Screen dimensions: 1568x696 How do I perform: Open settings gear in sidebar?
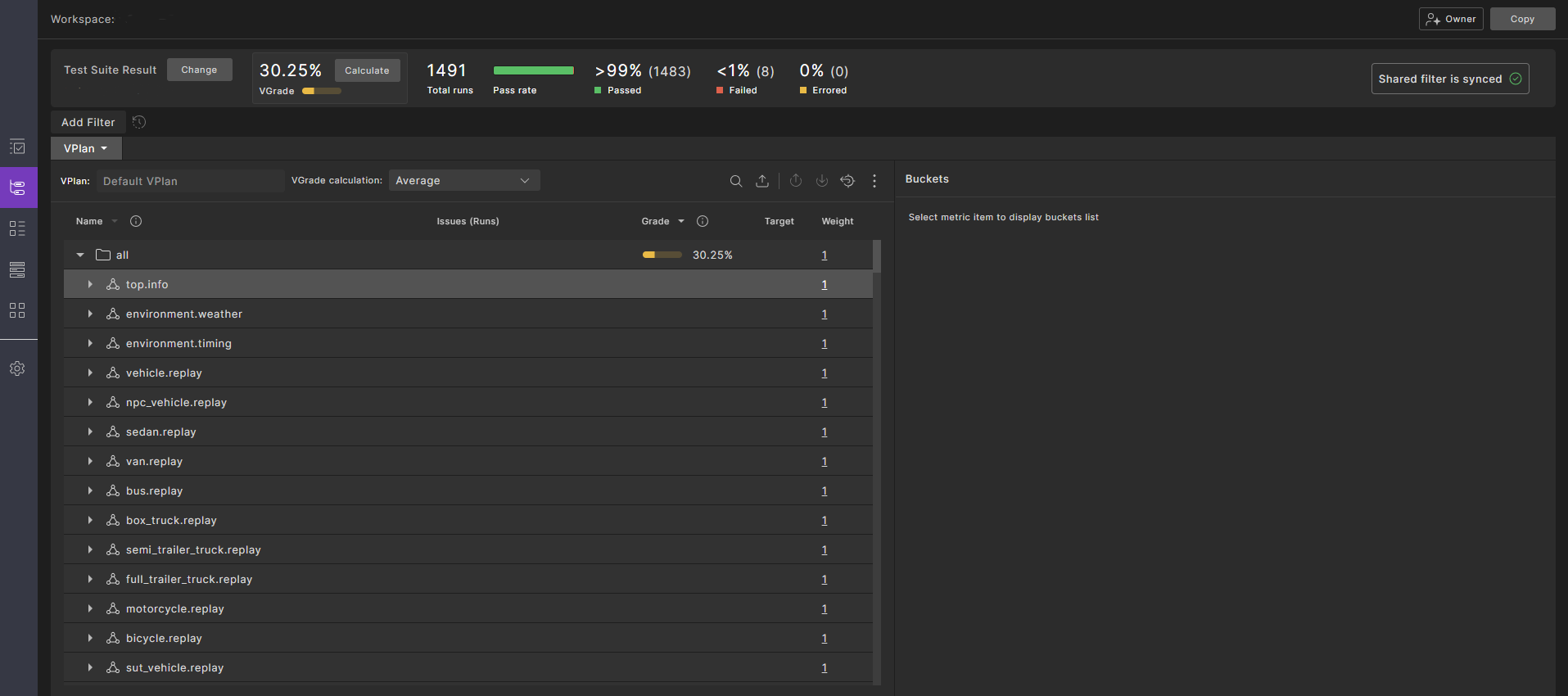click(17, 368)
